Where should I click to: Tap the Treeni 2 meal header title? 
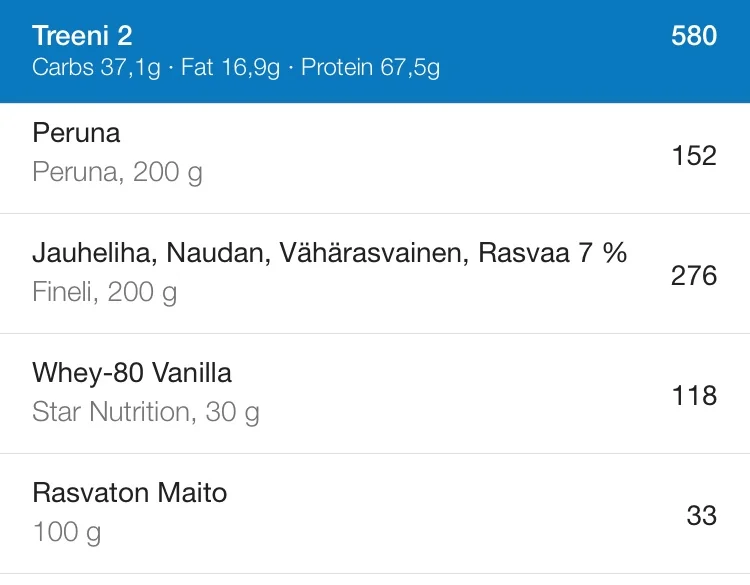click(82, 36)
